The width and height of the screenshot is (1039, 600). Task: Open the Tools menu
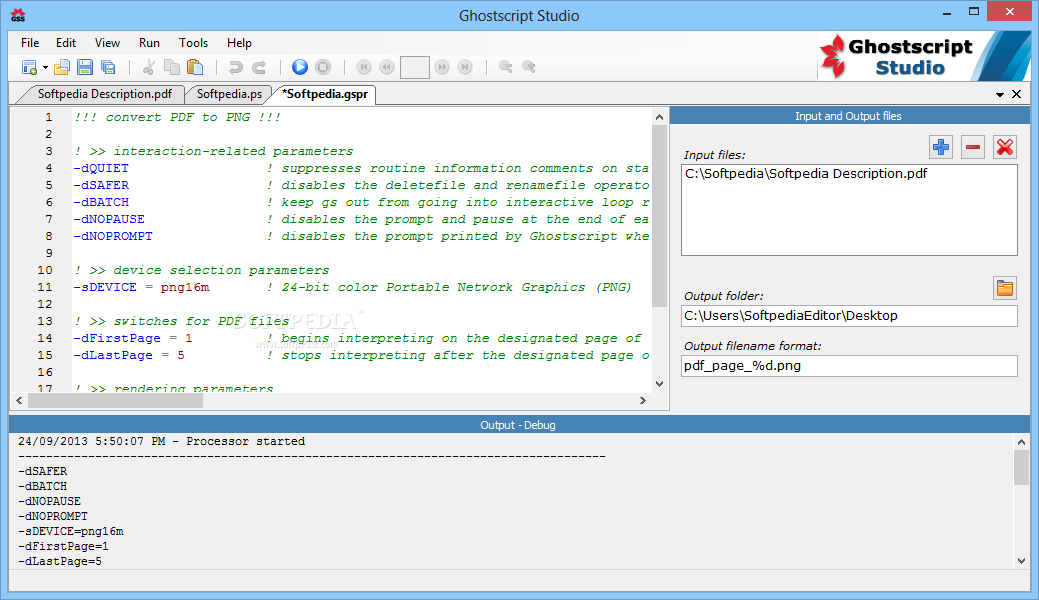click(x=193, y=42)
